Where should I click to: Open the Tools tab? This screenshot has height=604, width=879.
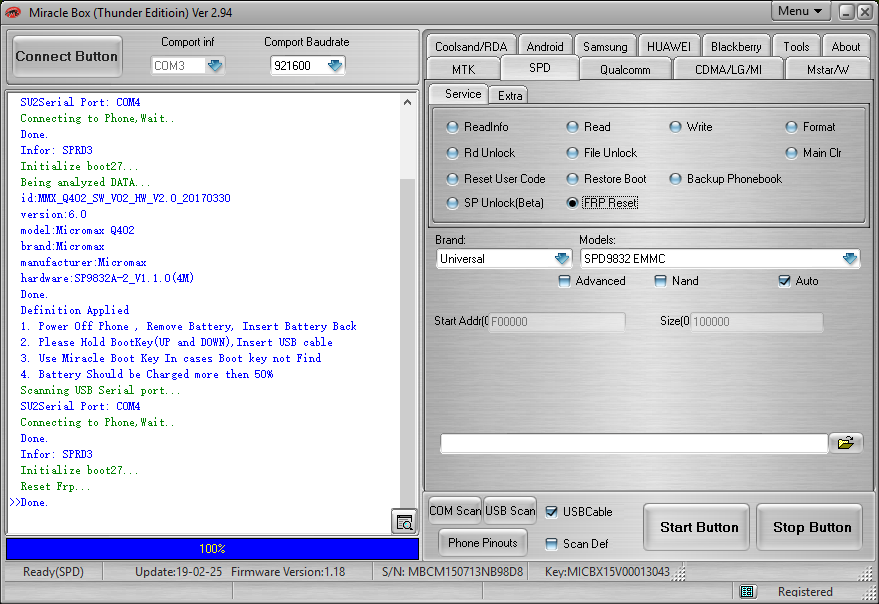(x=796, y=47)
